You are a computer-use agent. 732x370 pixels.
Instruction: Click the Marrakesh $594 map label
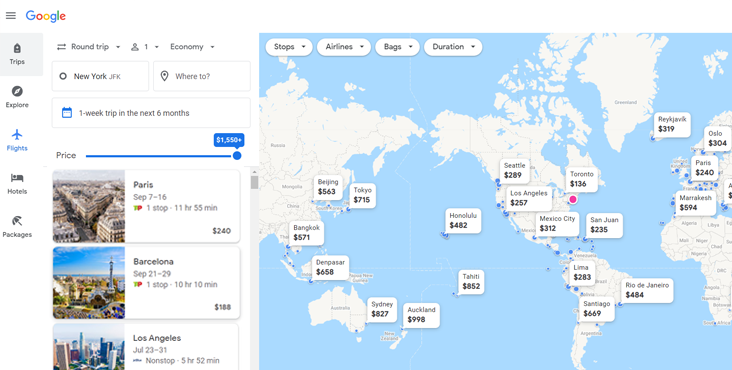point(695,202)
